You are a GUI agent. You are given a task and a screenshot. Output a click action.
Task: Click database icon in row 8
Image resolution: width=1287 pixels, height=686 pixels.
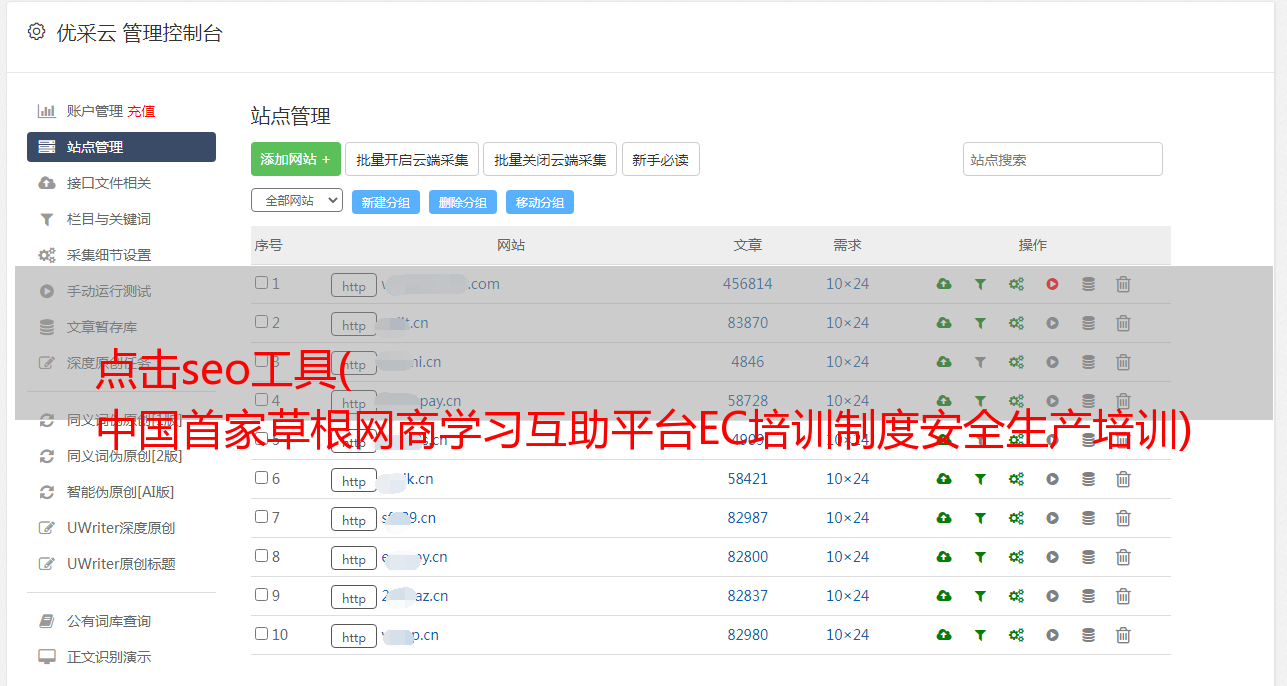pos(1088,557)
